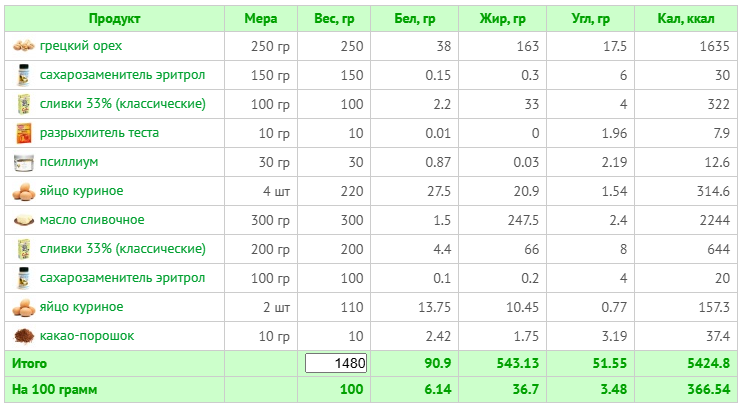Click the per-100-gram carbs value 3.48

tap(614, 390)
